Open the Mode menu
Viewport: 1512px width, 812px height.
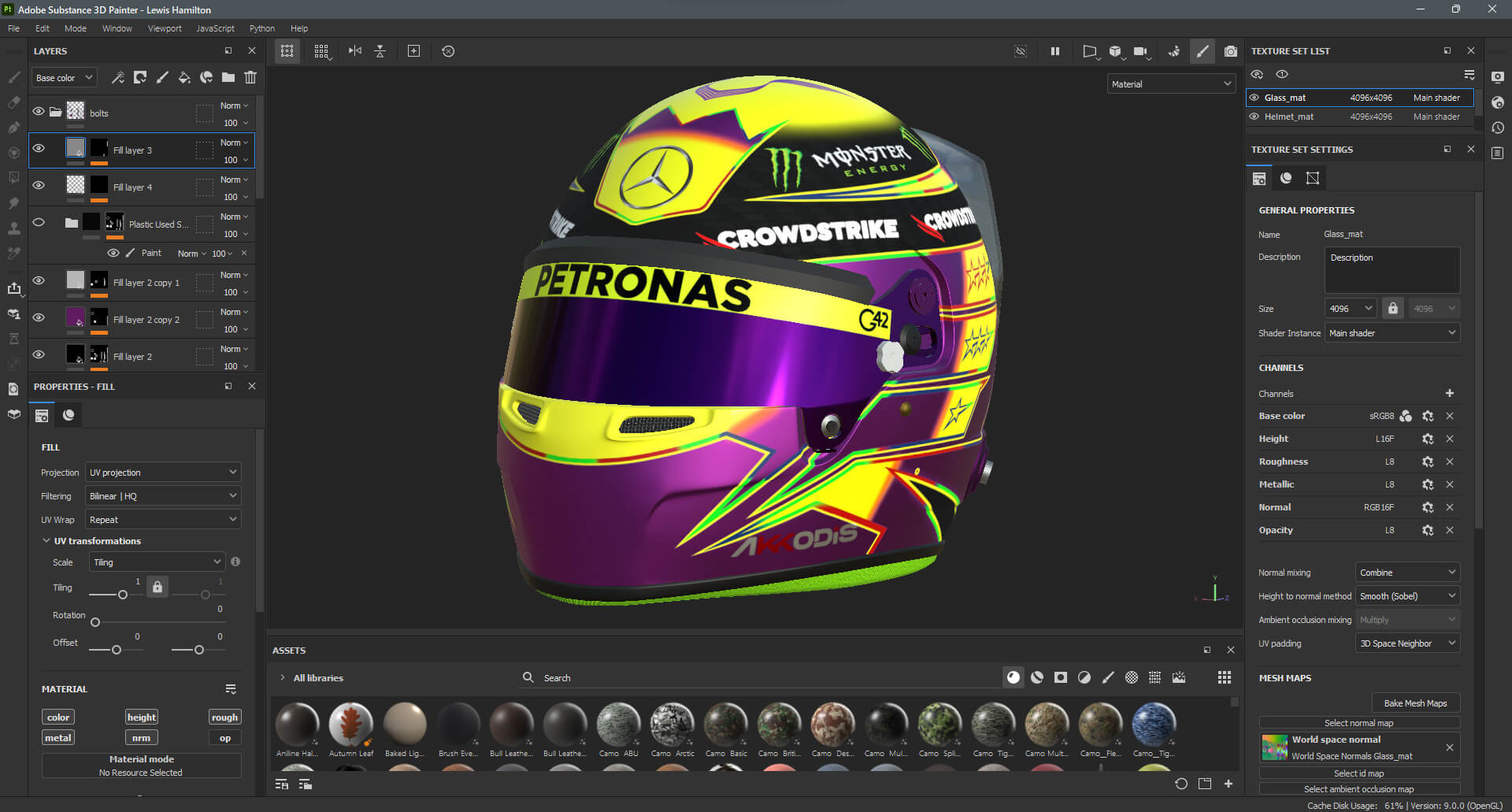(x=76, y=28)
